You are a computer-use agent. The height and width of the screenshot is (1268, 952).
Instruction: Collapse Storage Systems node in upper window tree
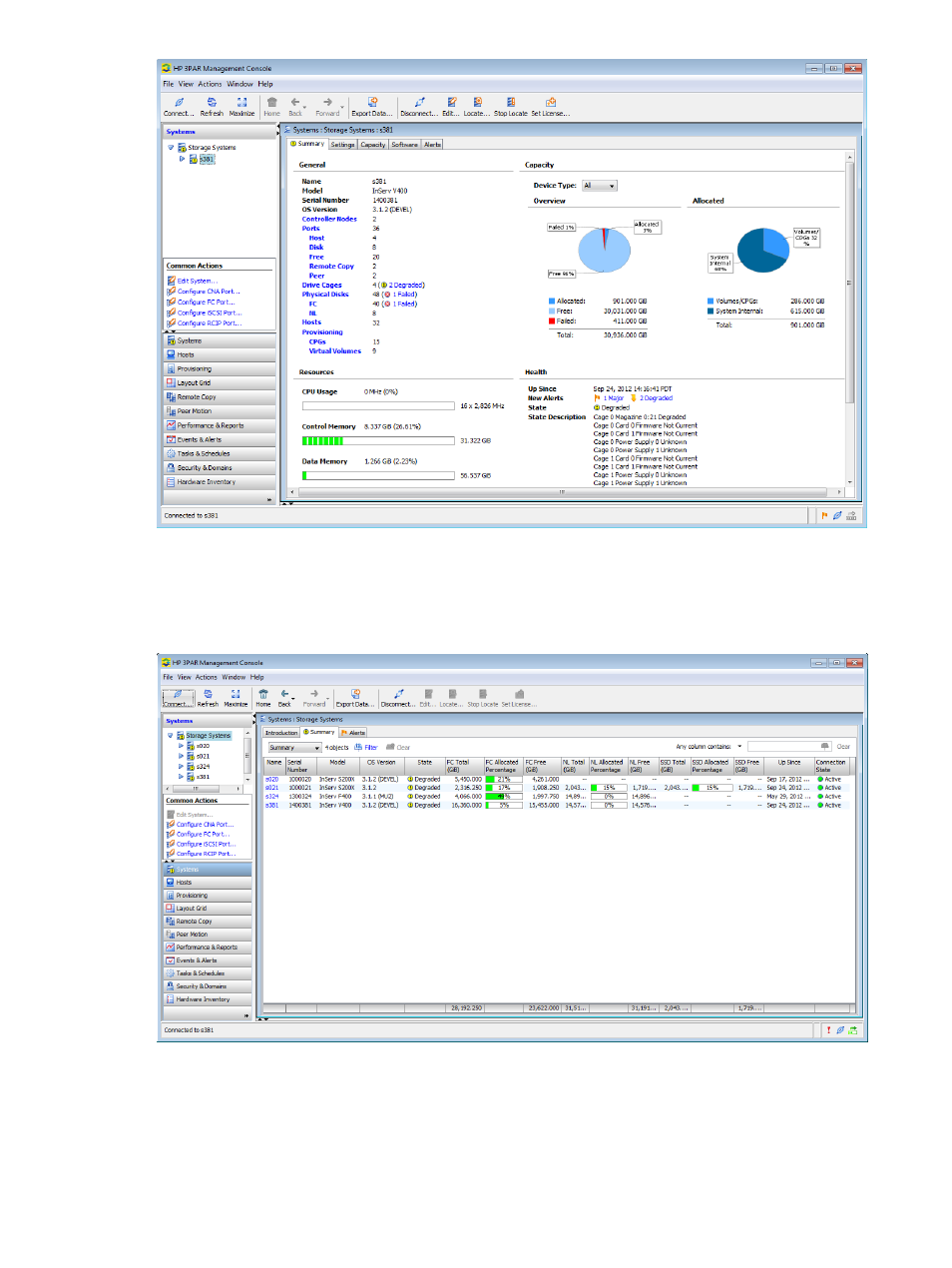click(171, 147)
